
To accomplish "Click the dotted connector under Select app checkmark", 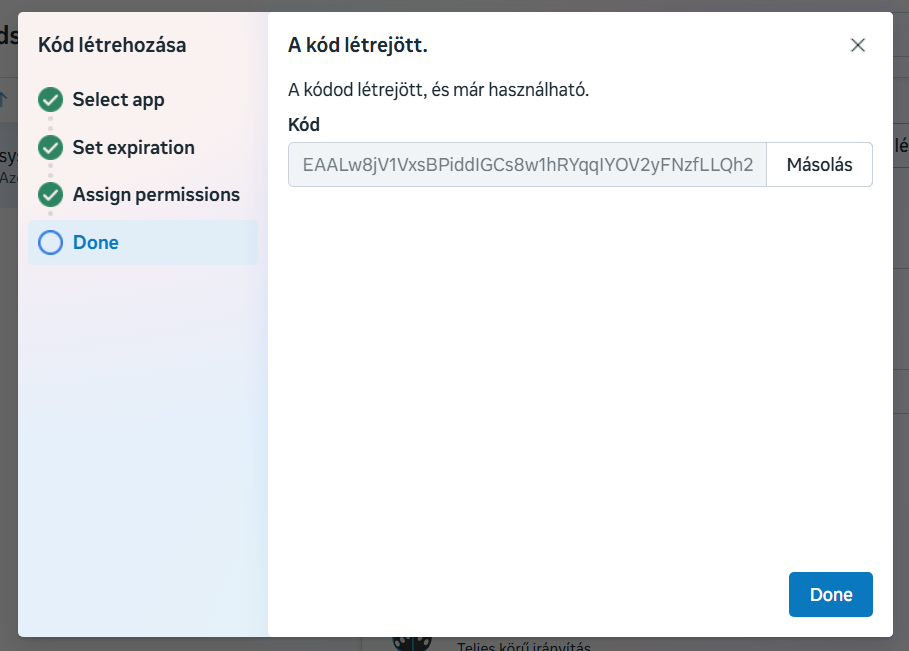I will [x=51, y=124].
